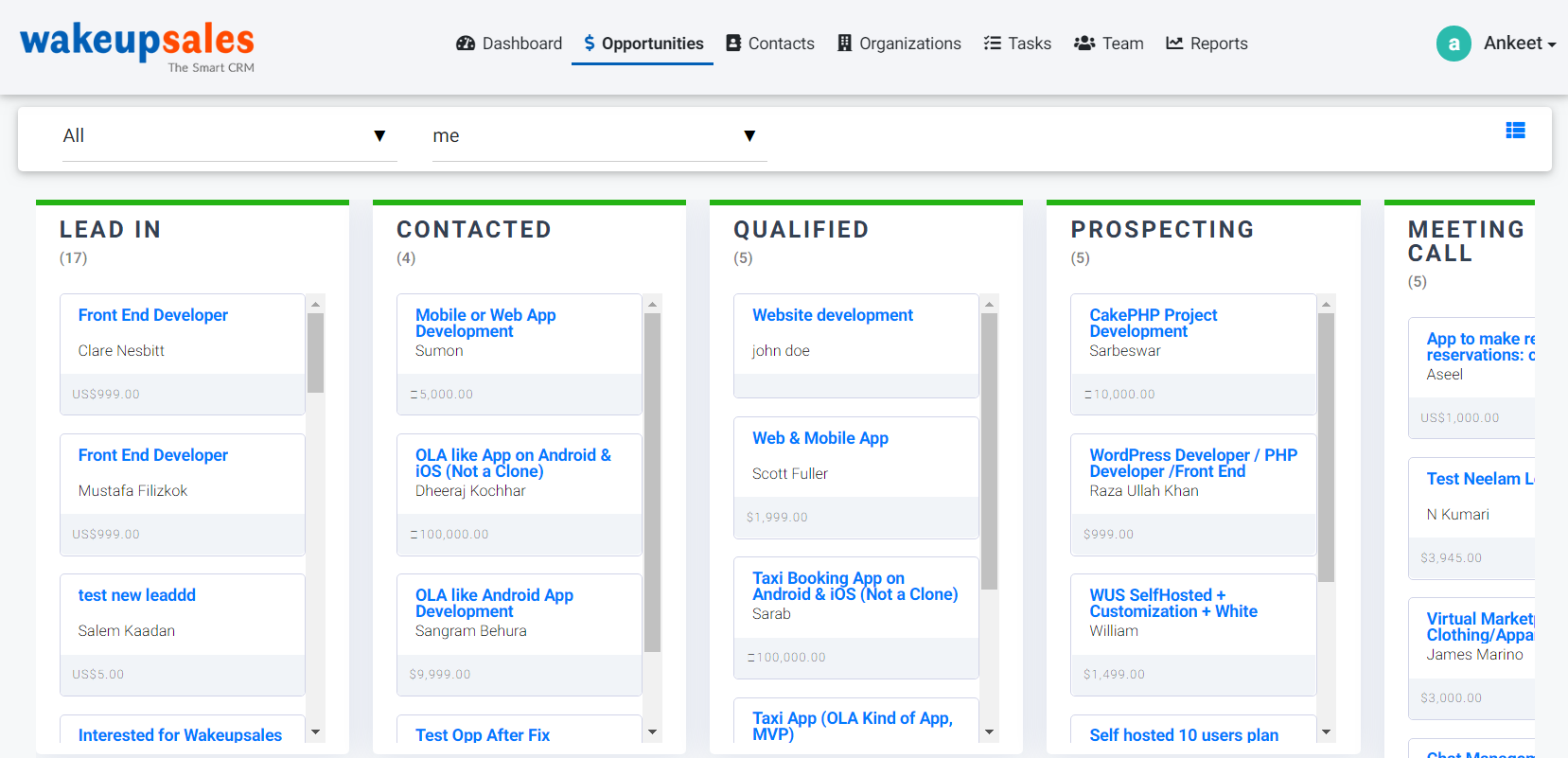Open Virtual Market Clothing opportunity
This screenshot has width=1568, height=758.
pyautogui.click(x=1480, y=626)
